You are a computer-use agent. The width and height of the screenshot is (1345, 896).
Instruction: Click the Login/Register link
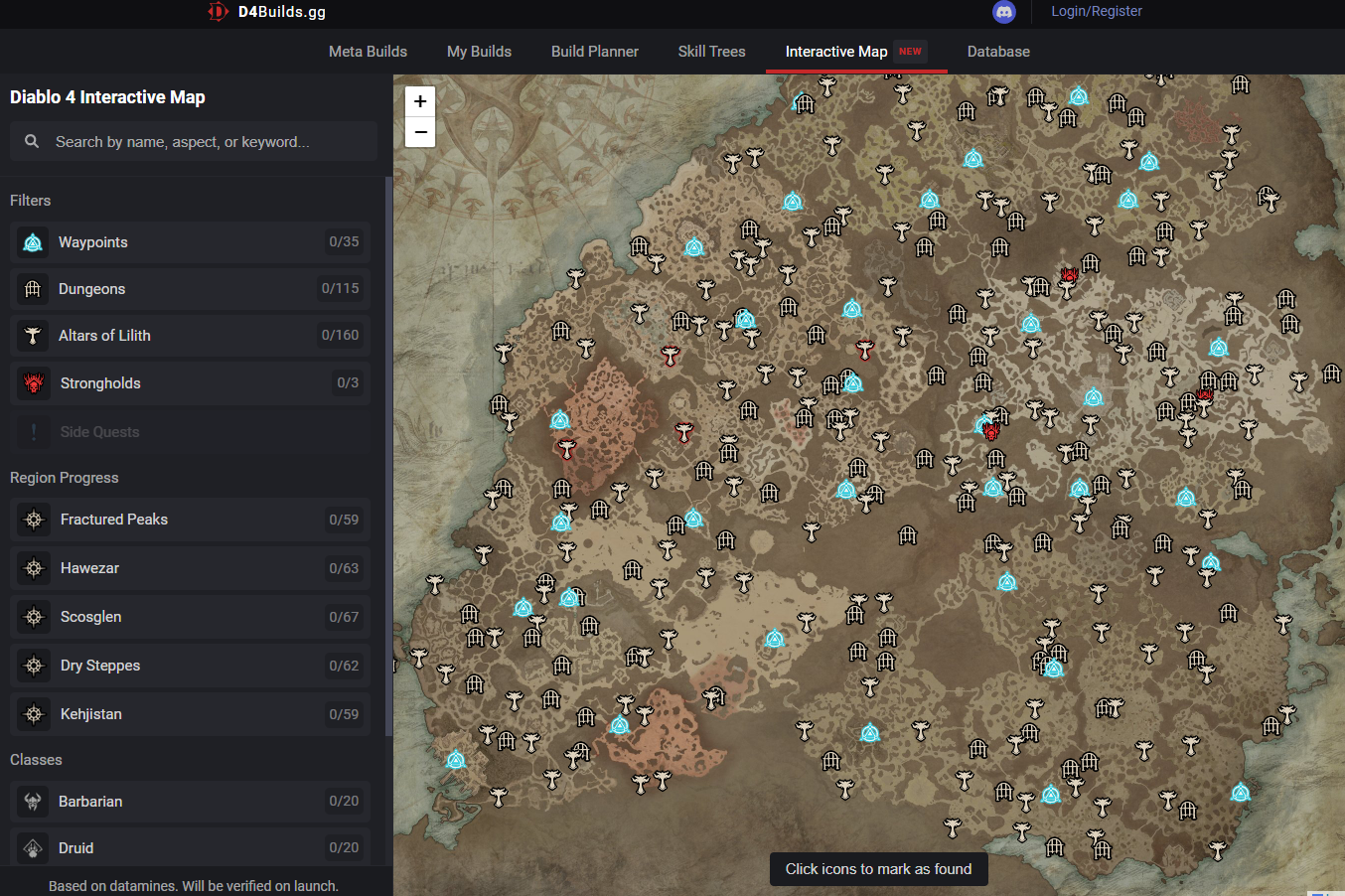[x=1097, y=11]
